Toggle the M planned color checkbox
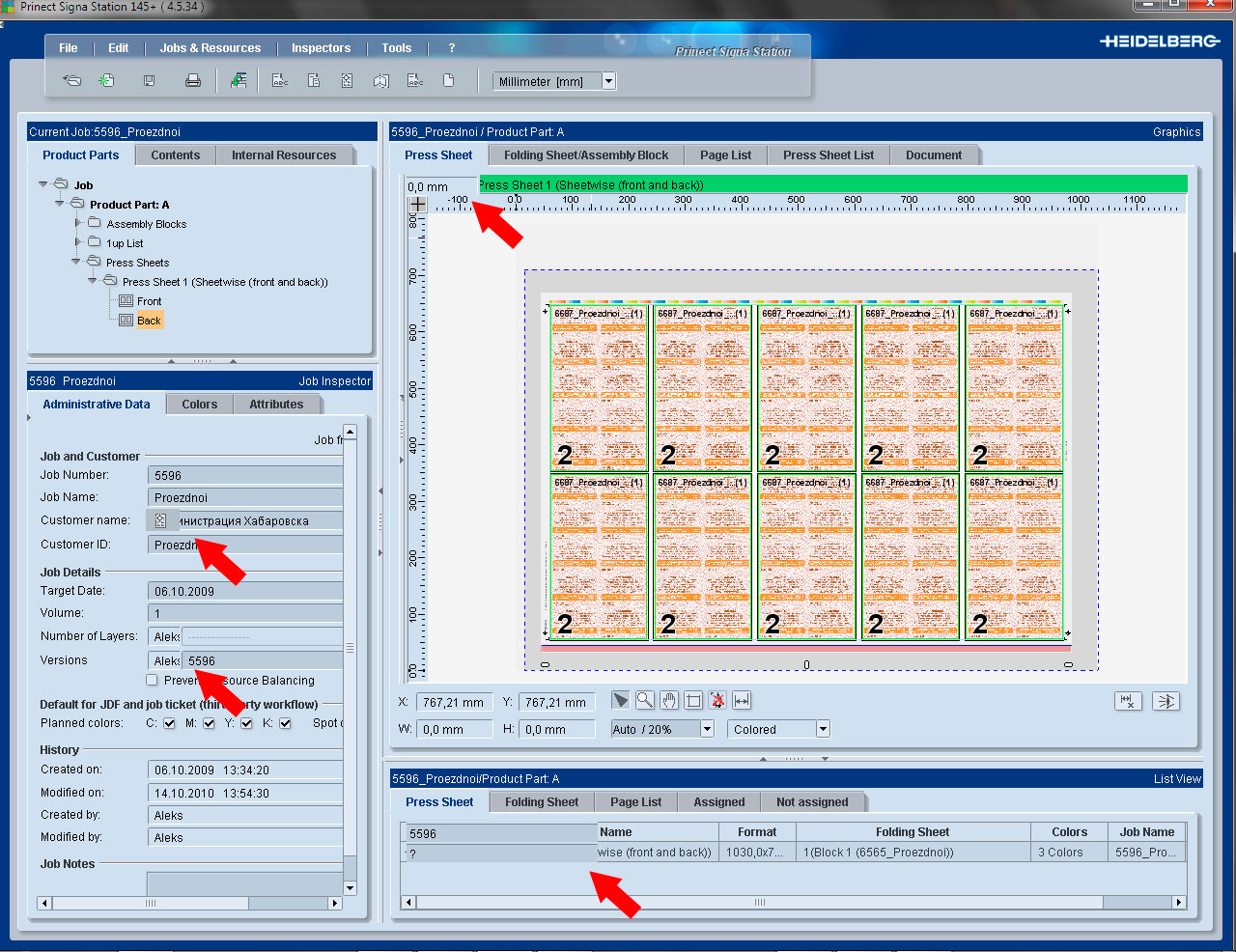The image size is (1236, 952). click(x=209, y=723)
